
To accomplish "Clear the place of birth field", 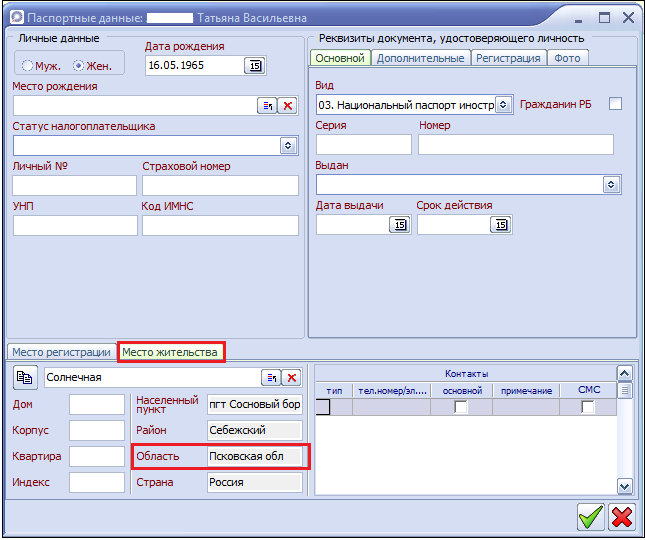I will (288, 106).
